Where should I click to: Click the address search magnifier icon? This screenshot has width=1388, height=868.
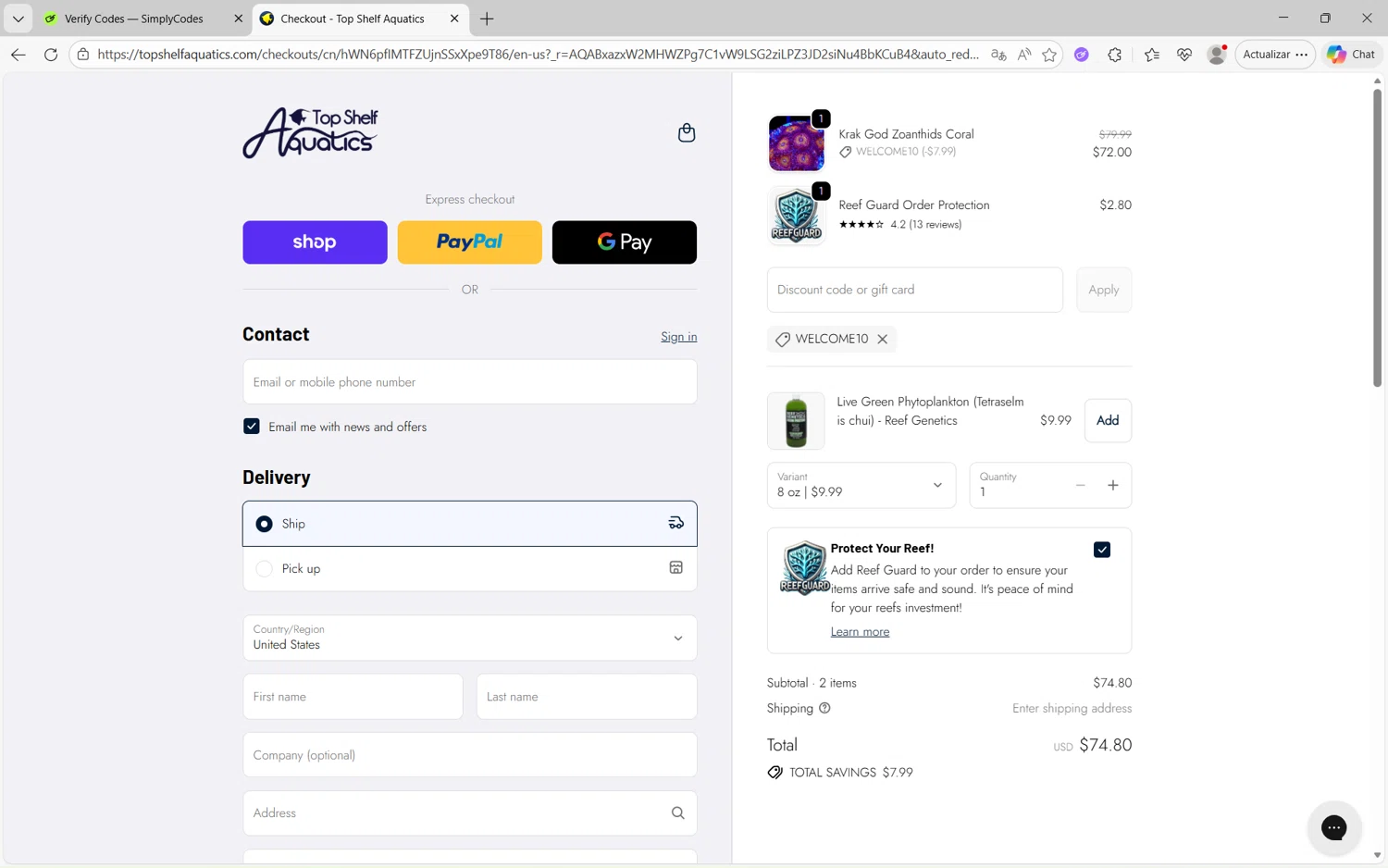click(x=677, y=812)
